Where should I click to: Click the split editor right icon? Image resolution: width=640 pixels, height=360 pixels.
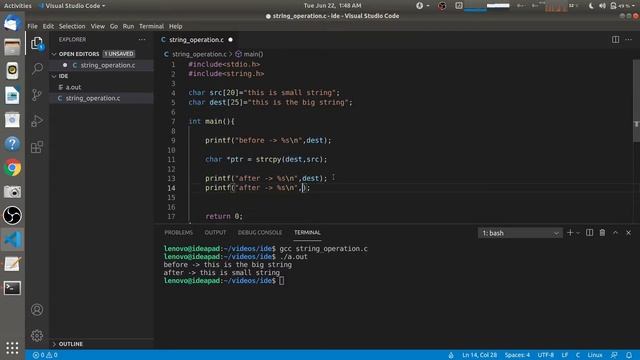point(616,40)
